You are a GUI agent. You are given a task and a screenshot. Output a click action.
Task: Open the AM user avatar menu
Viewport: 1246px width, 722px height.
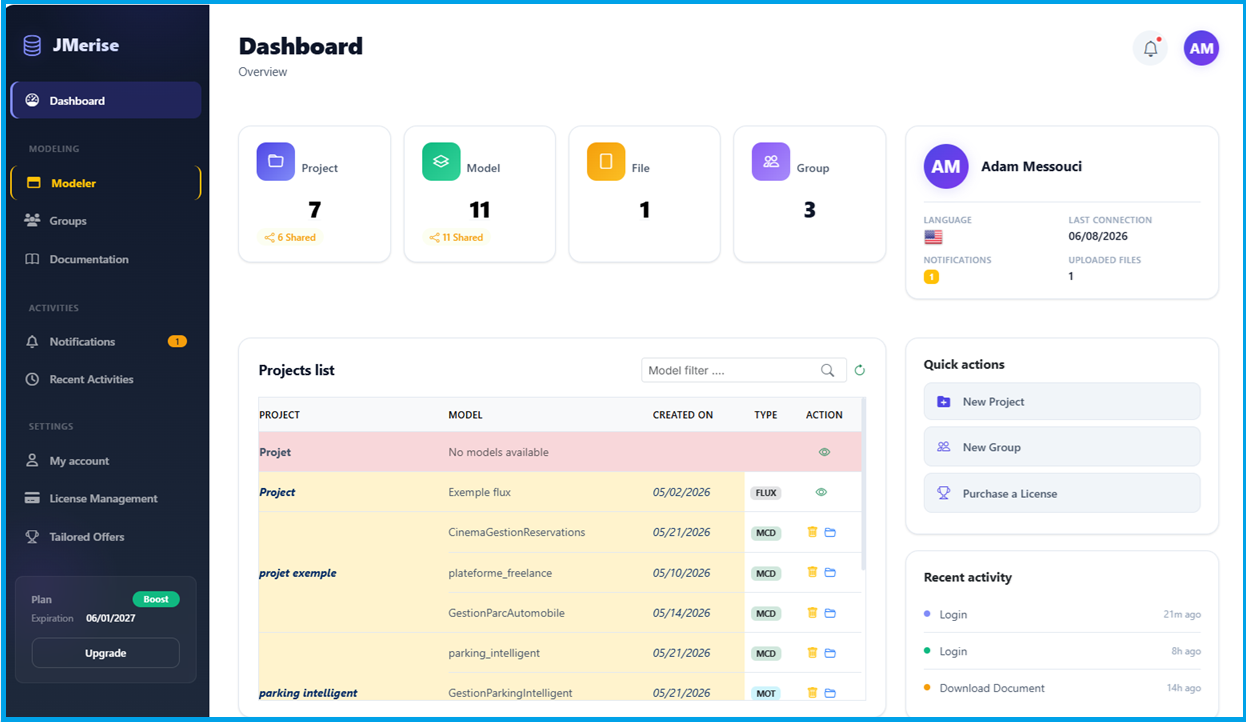coord(1201,48)
